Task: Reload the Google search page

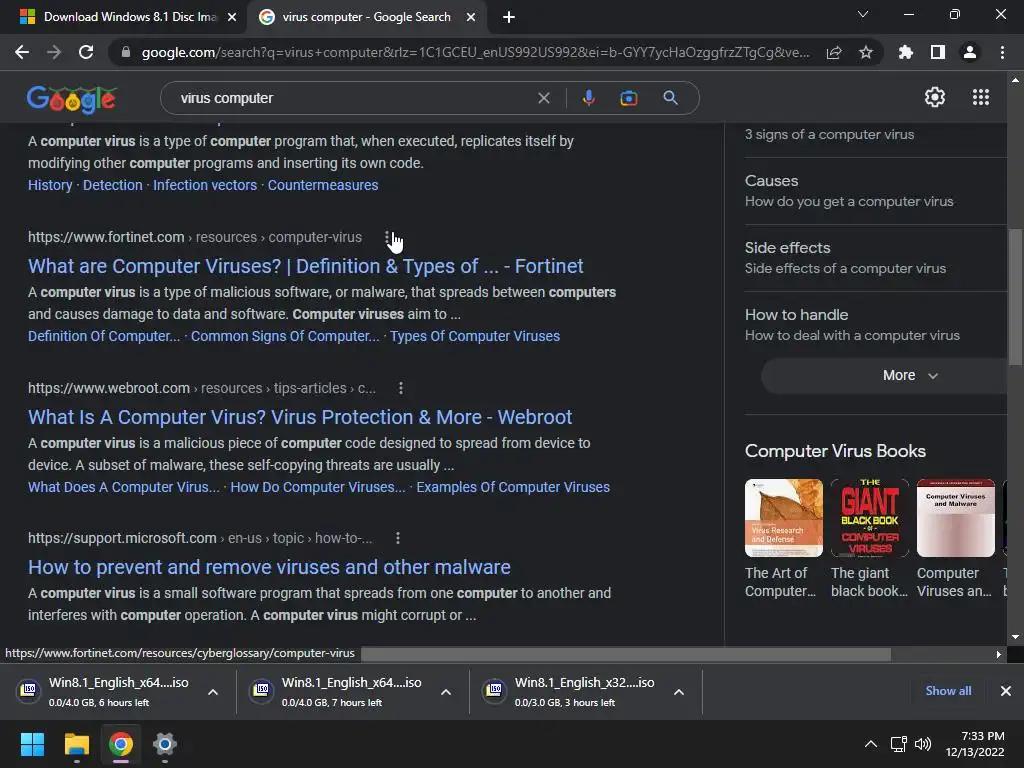Action: (86, 52)
